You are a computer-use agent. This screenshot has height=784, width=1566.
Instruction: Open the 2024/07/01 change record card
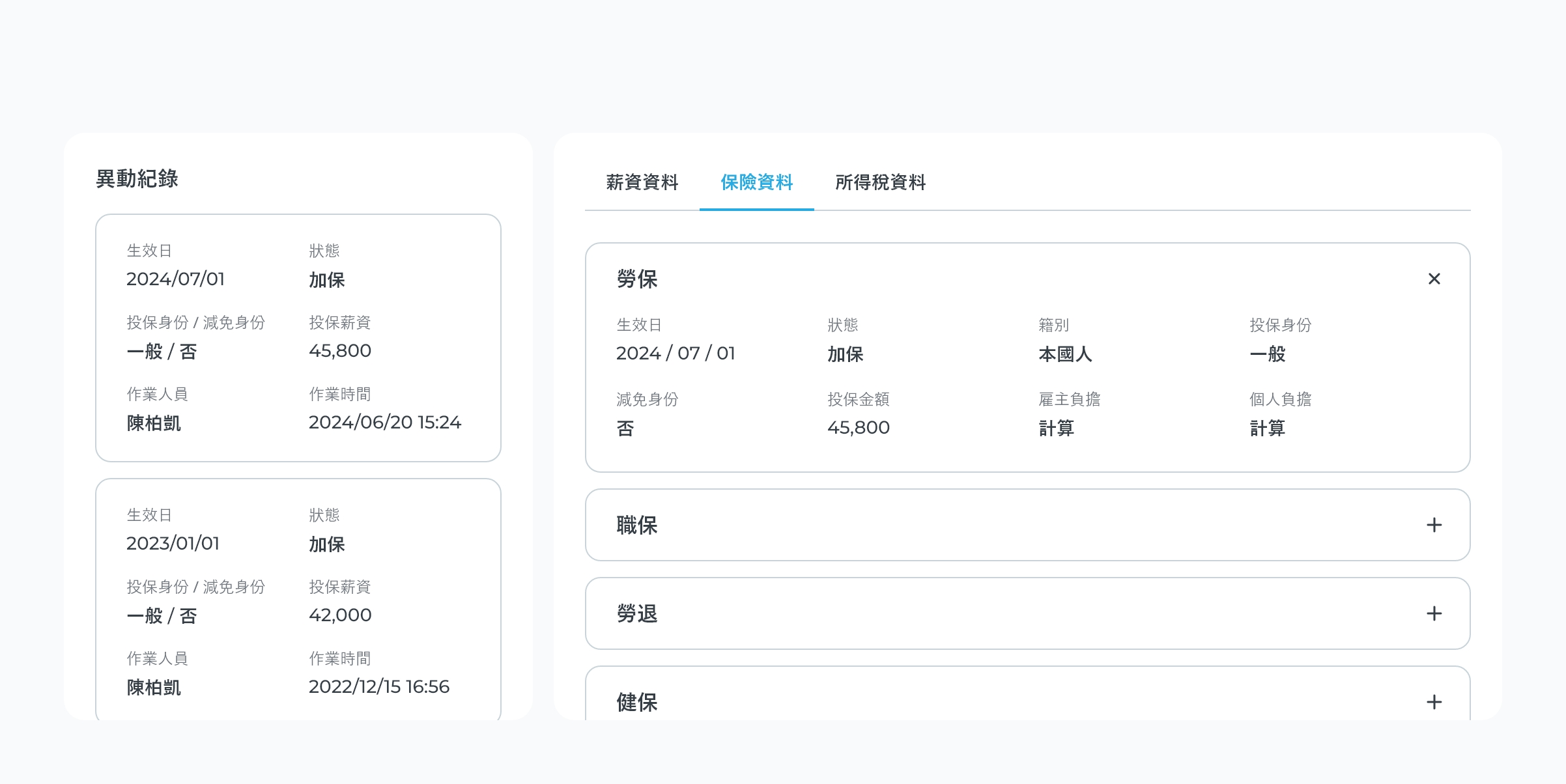[298, 338]
